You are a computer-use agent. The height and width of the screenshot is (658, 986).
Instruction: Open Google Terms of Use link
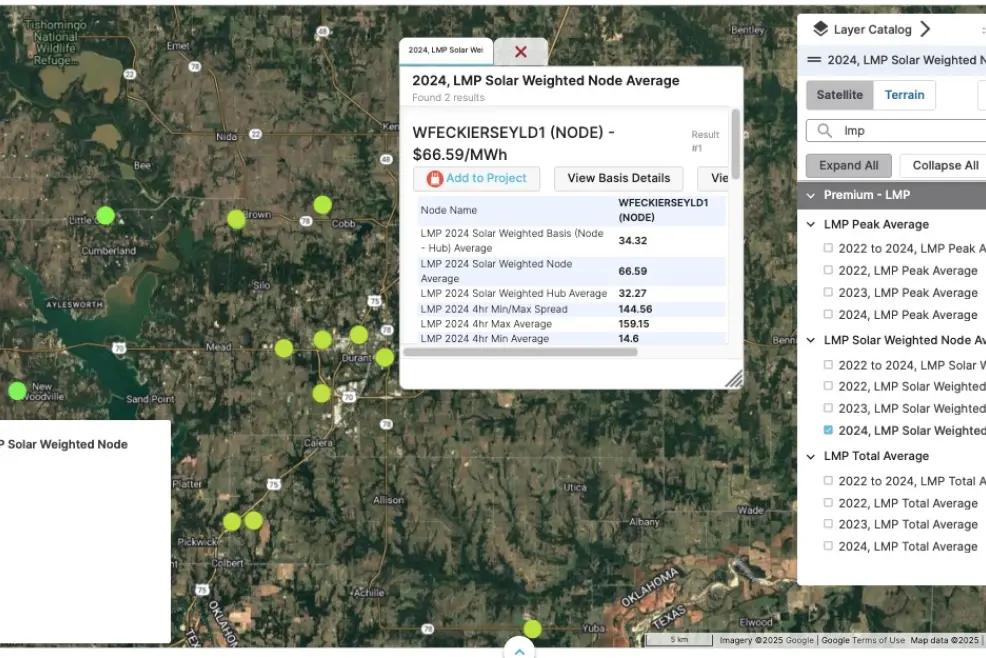tap(863, 640)
